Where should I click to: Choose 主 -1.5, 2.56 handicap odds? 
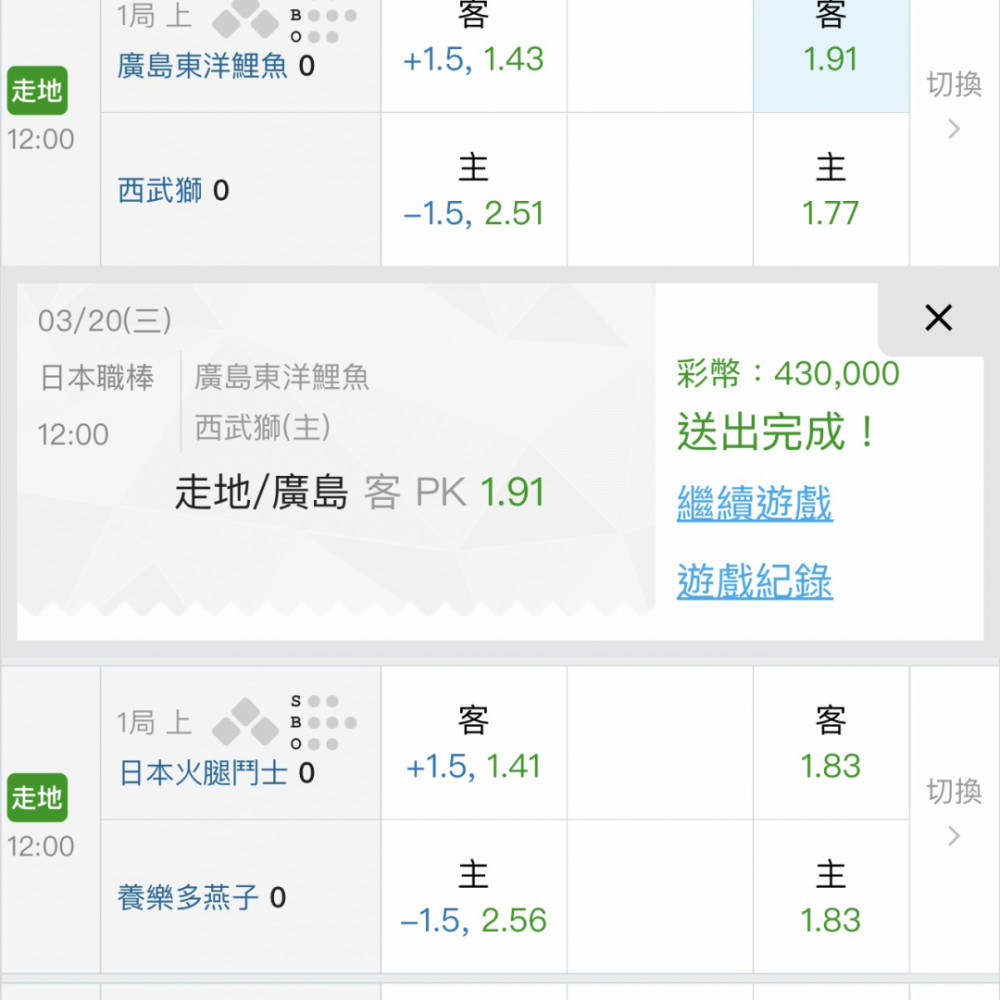click(473, 897)
